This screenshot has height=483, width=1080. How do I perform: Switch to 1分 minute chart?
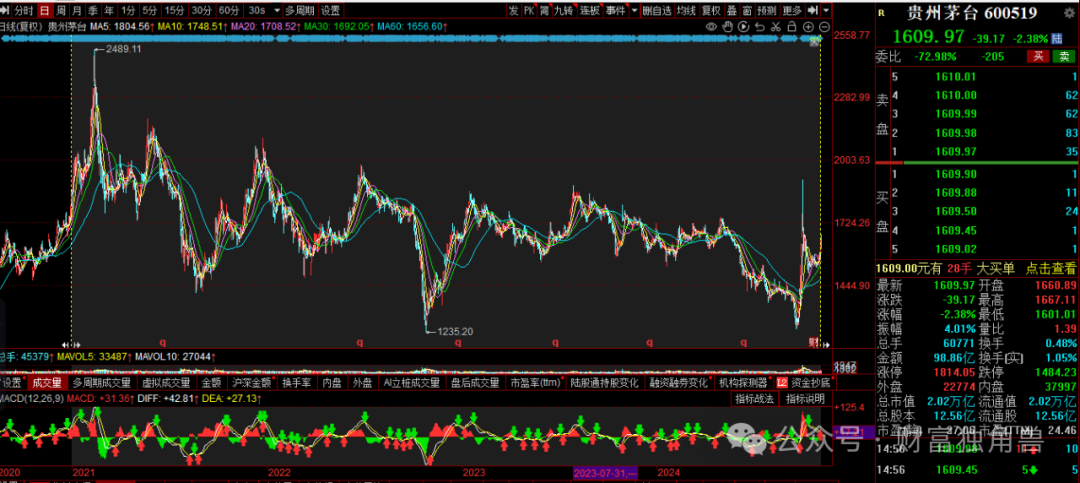click(128, 10)
